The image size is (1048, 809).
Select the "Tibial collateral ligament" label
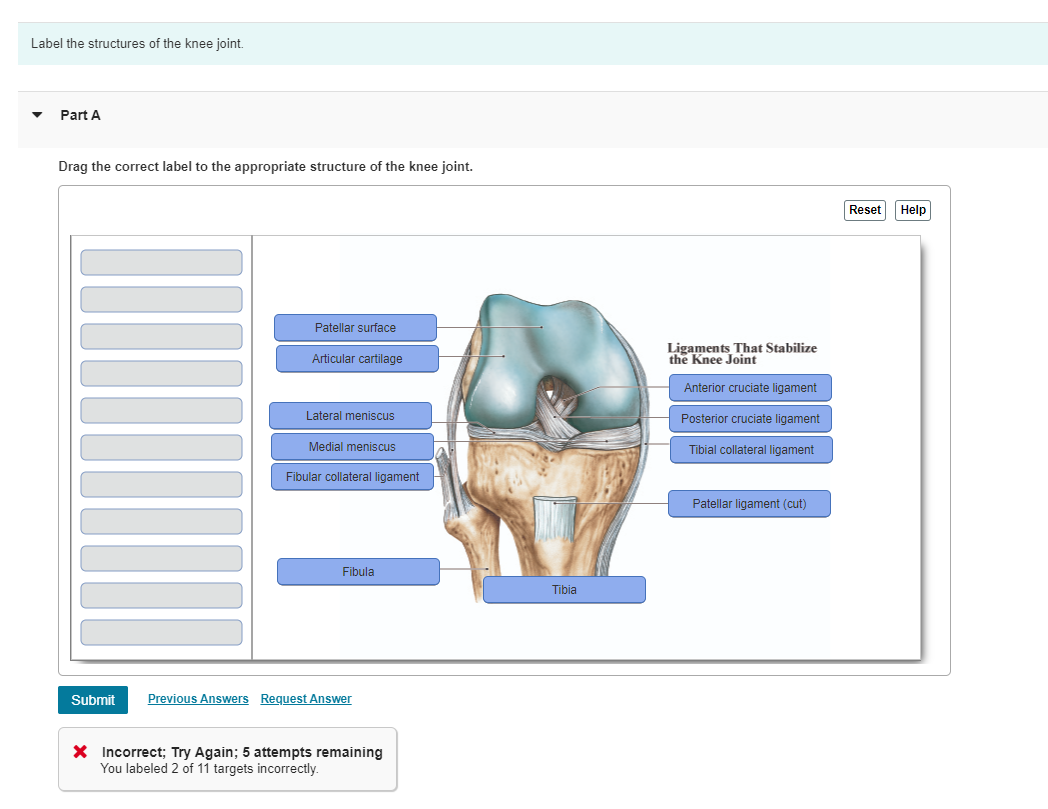tap(751, 449)
